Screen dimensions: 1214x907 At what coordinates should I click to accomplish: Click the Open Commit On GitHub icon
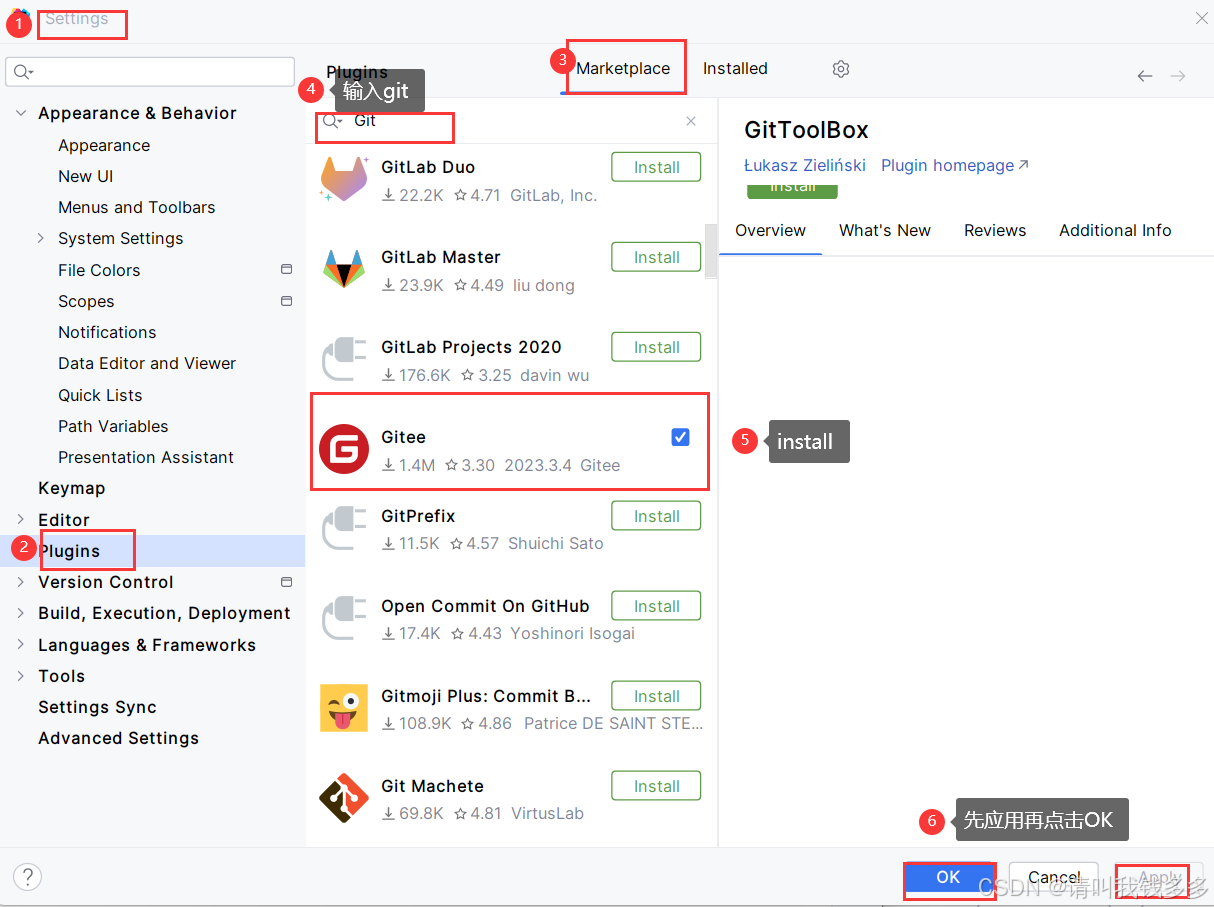[344, 619]
